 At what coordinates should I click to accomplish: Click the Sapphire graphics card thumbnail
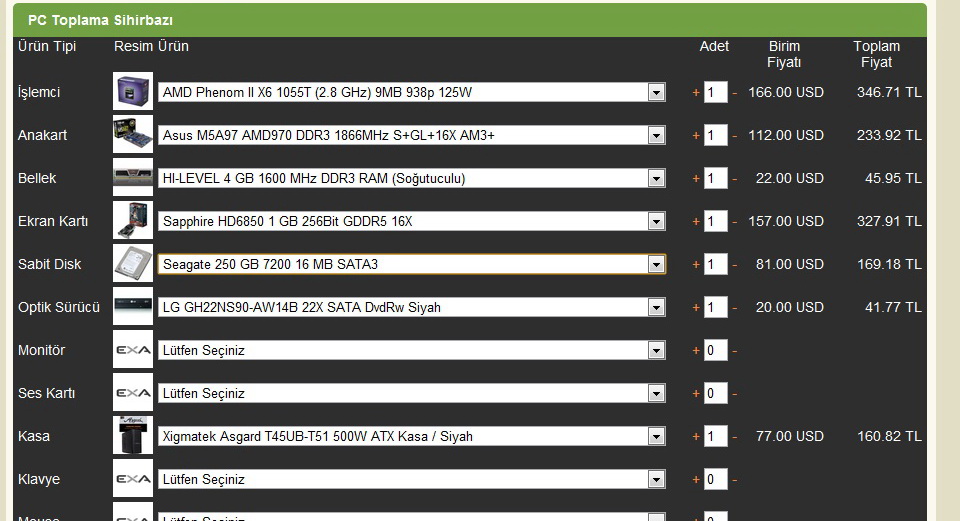[133, 221]
